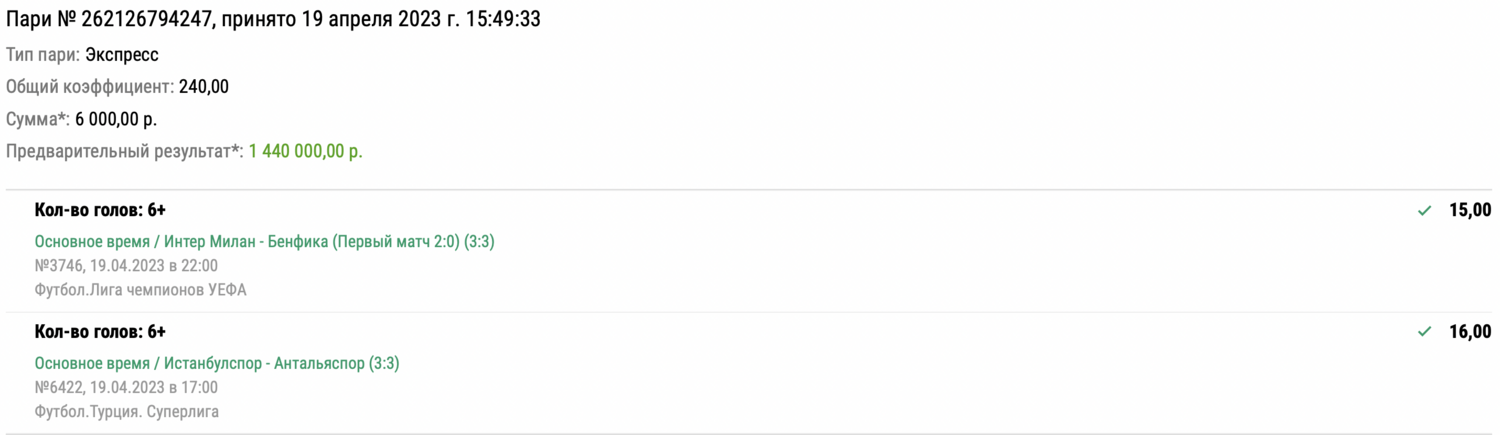This screenshot has height=435, width=1500.
Task: Click the Футбол.Турция. Суперлига label
Action: [x=126, y=411]
